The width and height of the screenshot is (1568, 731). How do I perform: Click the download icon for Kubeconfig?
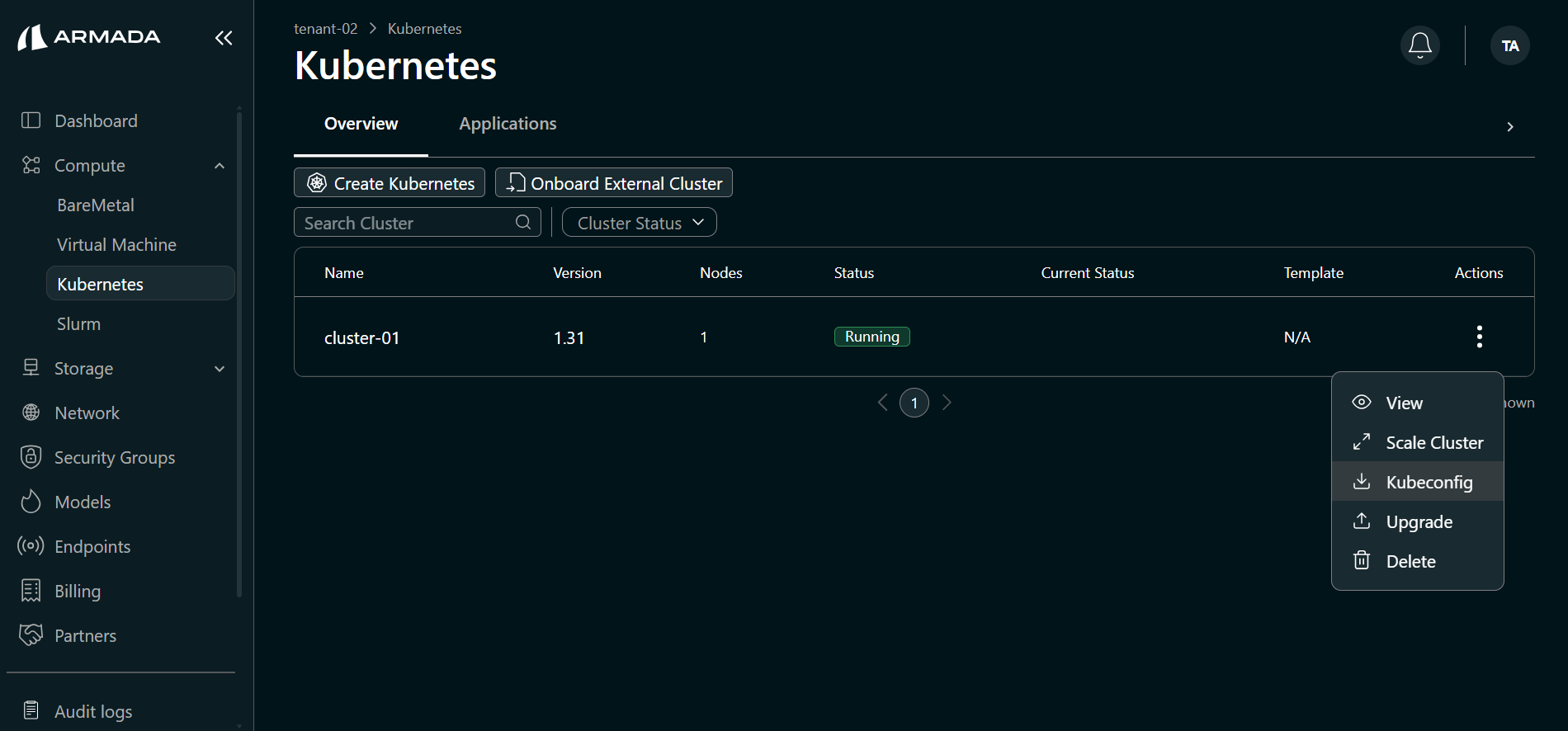click(x=1362, y=481)
